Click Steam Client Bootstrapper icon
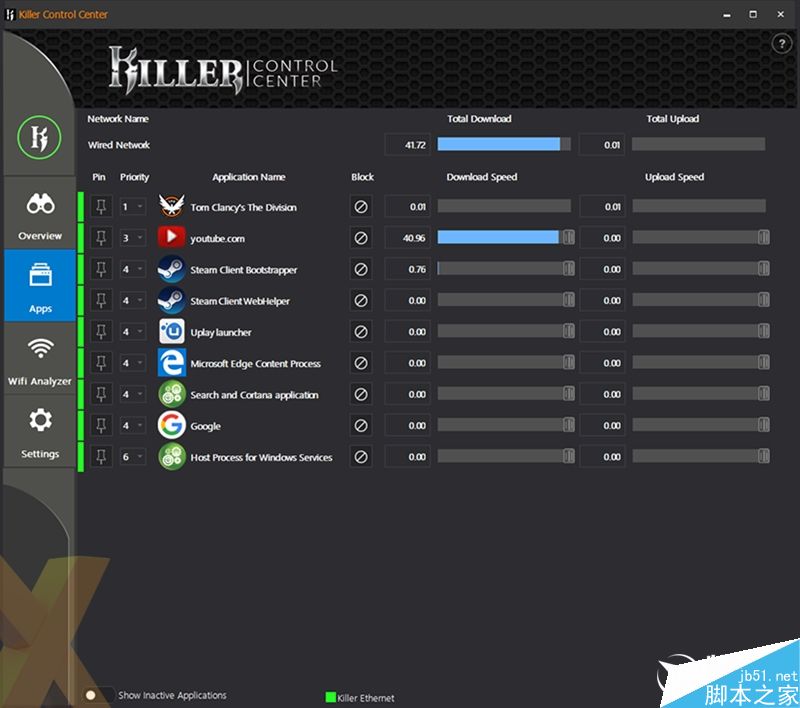800x708 pixels. 171,269
